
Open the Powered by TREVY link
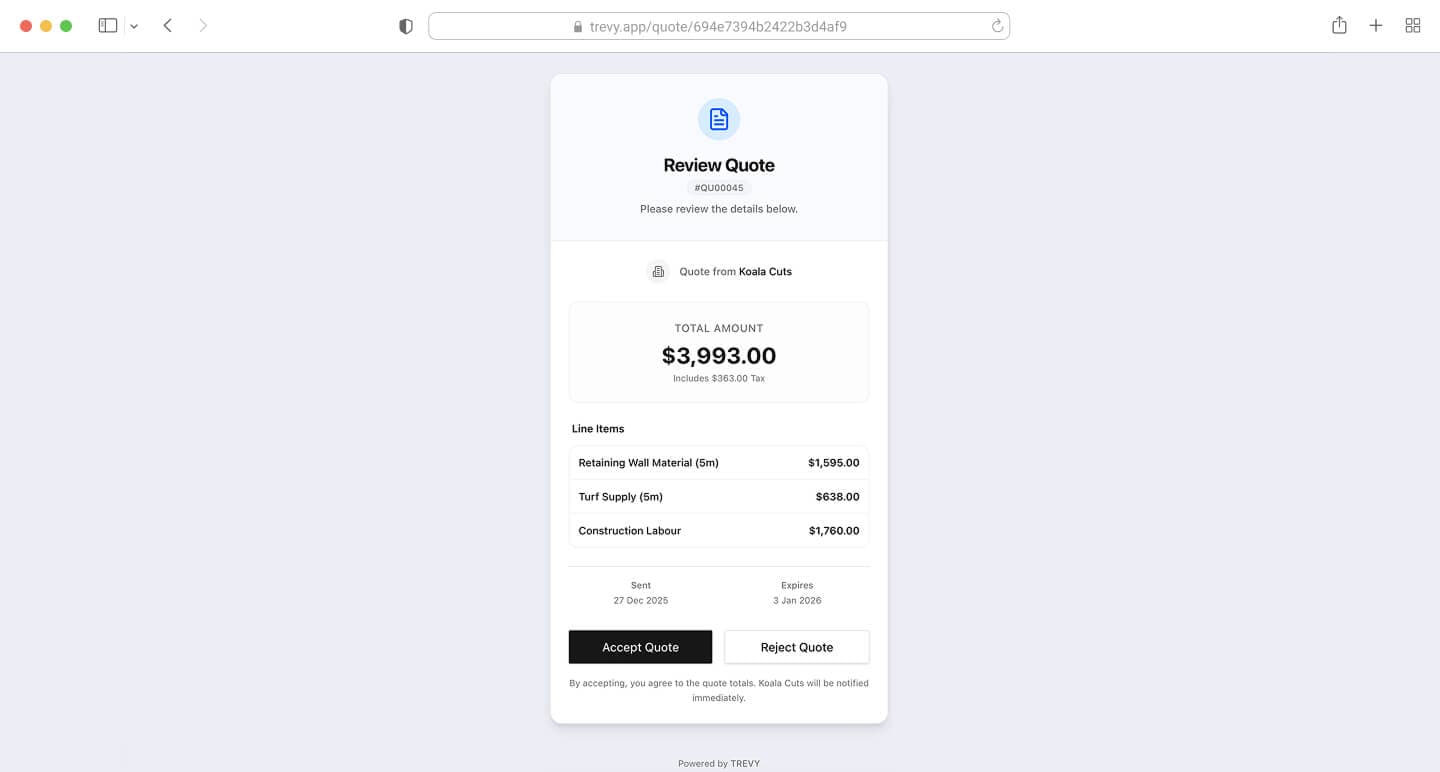click(x=719, y=763)
